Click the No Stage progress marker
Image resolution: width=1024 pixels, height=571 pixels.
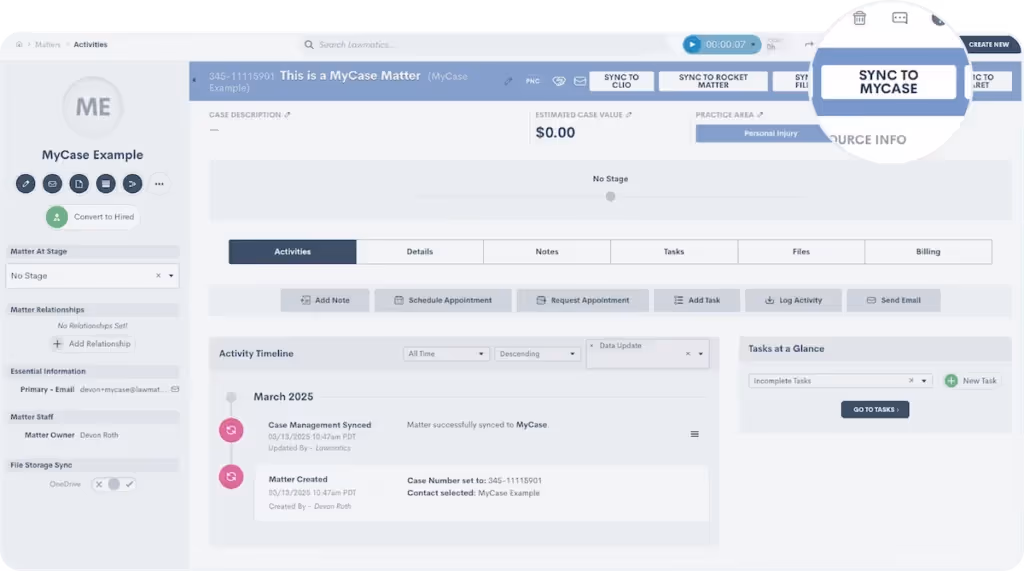(x=610, y=196)
